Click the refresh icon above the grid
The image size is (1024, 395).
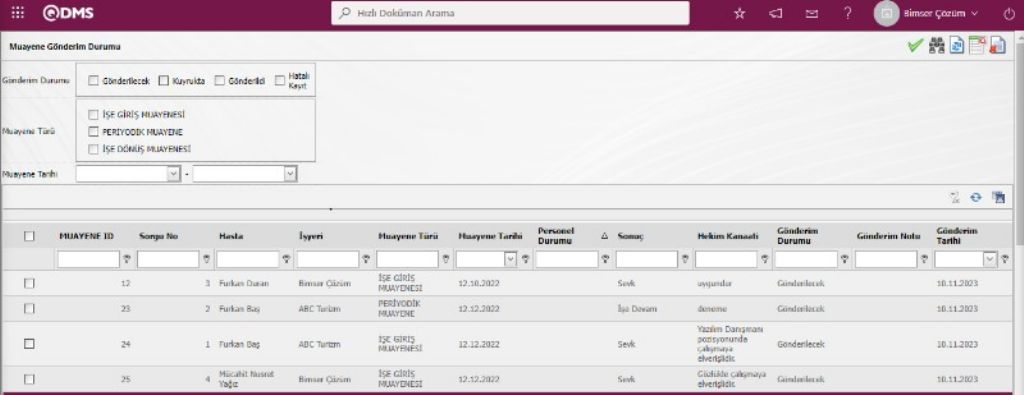click(976, 197)
